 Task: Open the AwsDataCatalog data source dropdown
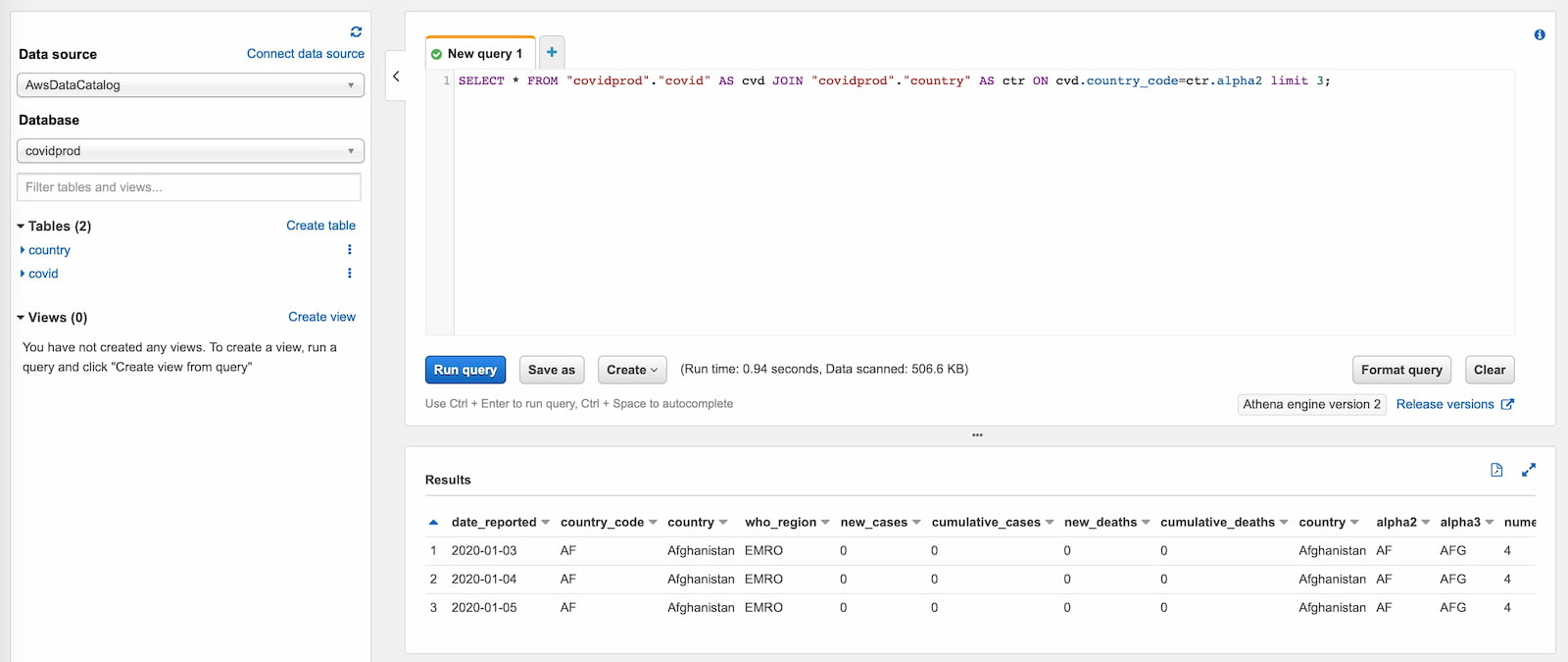click(190, 85)
